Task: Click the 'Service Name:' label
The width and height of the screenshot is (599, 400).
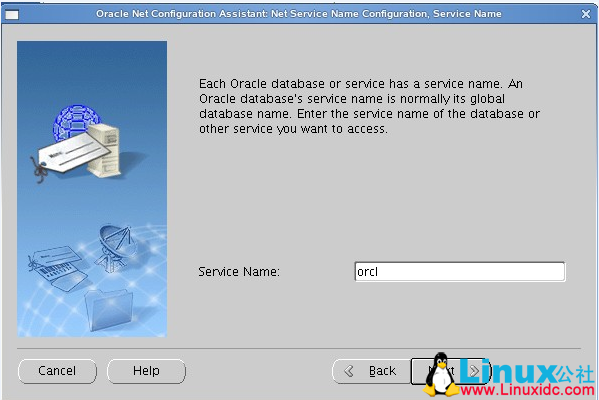Action: 239,272
